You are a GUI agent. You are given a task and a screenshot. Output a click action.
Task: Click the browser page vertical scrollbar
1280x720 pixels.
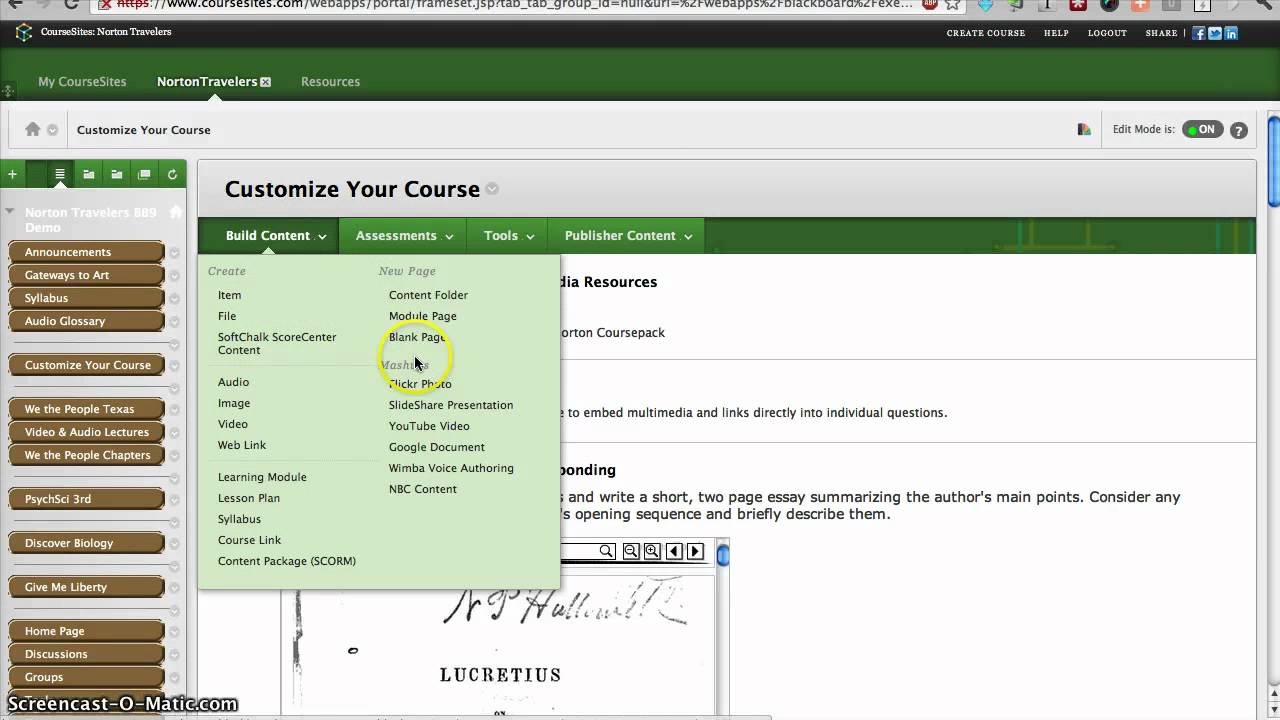point(1273,160)
